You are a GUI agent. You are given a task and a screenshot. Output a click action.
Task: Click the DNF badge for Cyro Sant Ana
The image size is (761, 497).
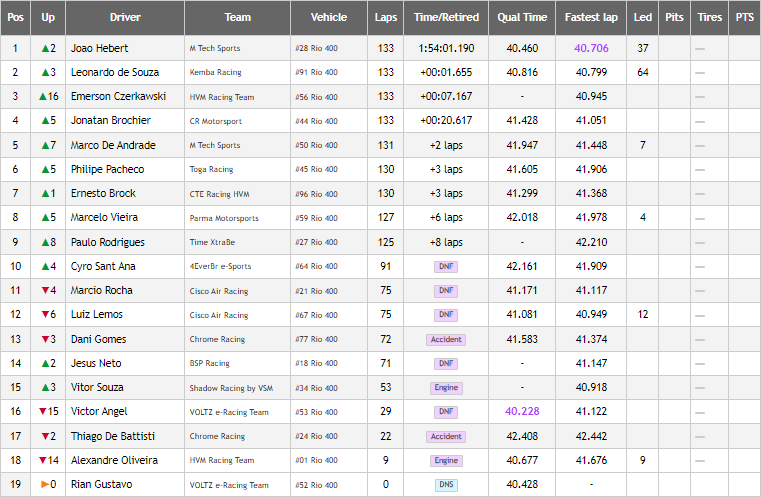(x=446, y=266)
